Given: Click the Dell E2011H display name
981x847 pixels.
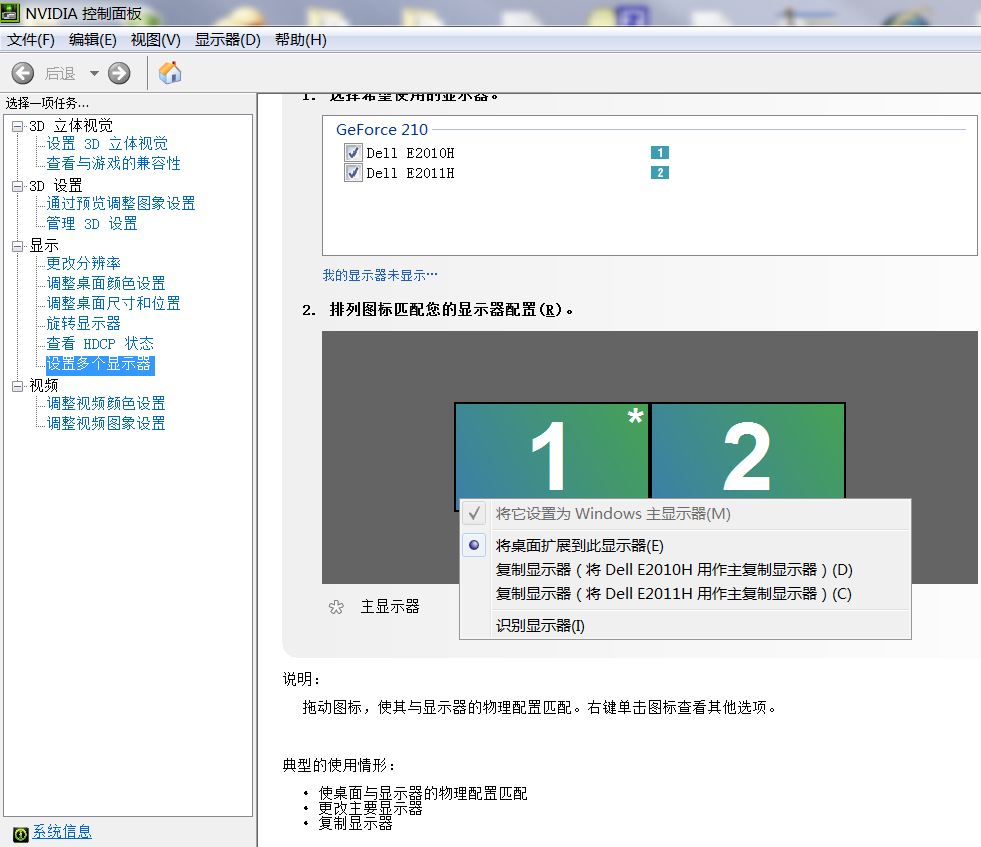Looking at the screenshot, I should [x=410, y=173].
